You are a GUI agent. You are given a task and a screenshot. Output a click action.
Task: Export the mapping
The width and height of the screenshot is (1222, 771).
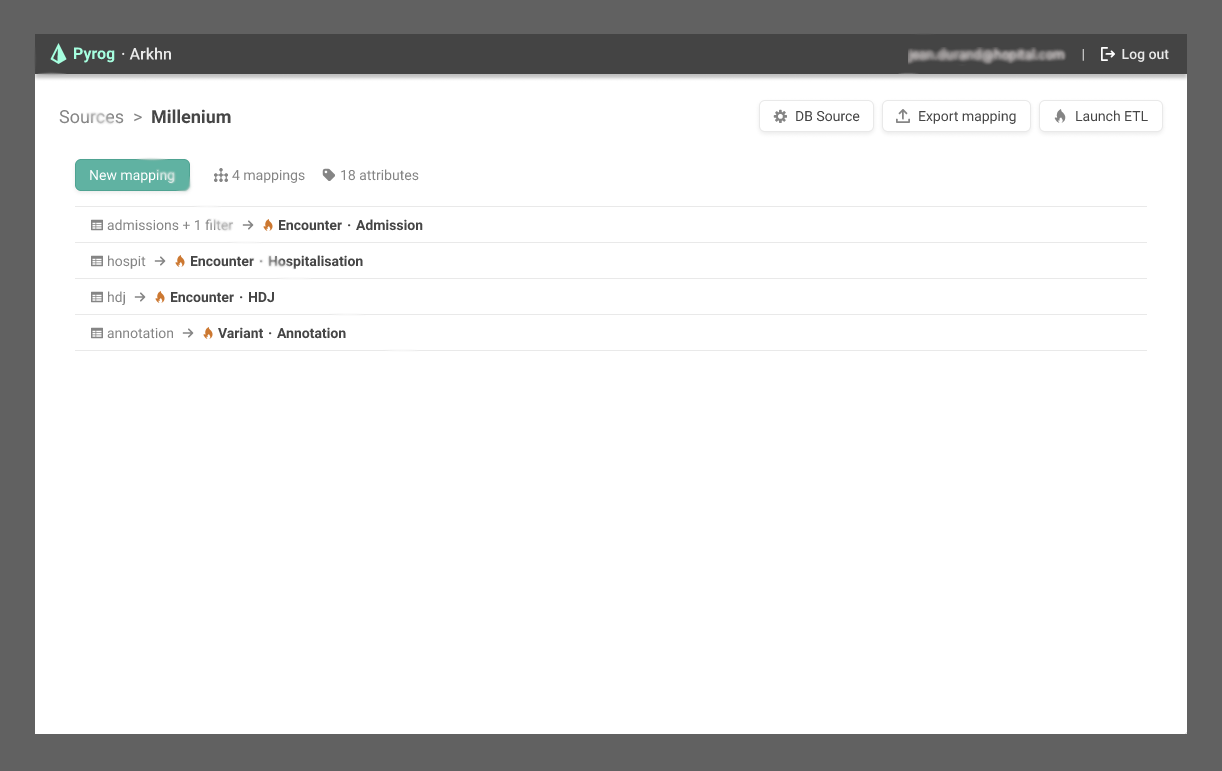point(956,116)
